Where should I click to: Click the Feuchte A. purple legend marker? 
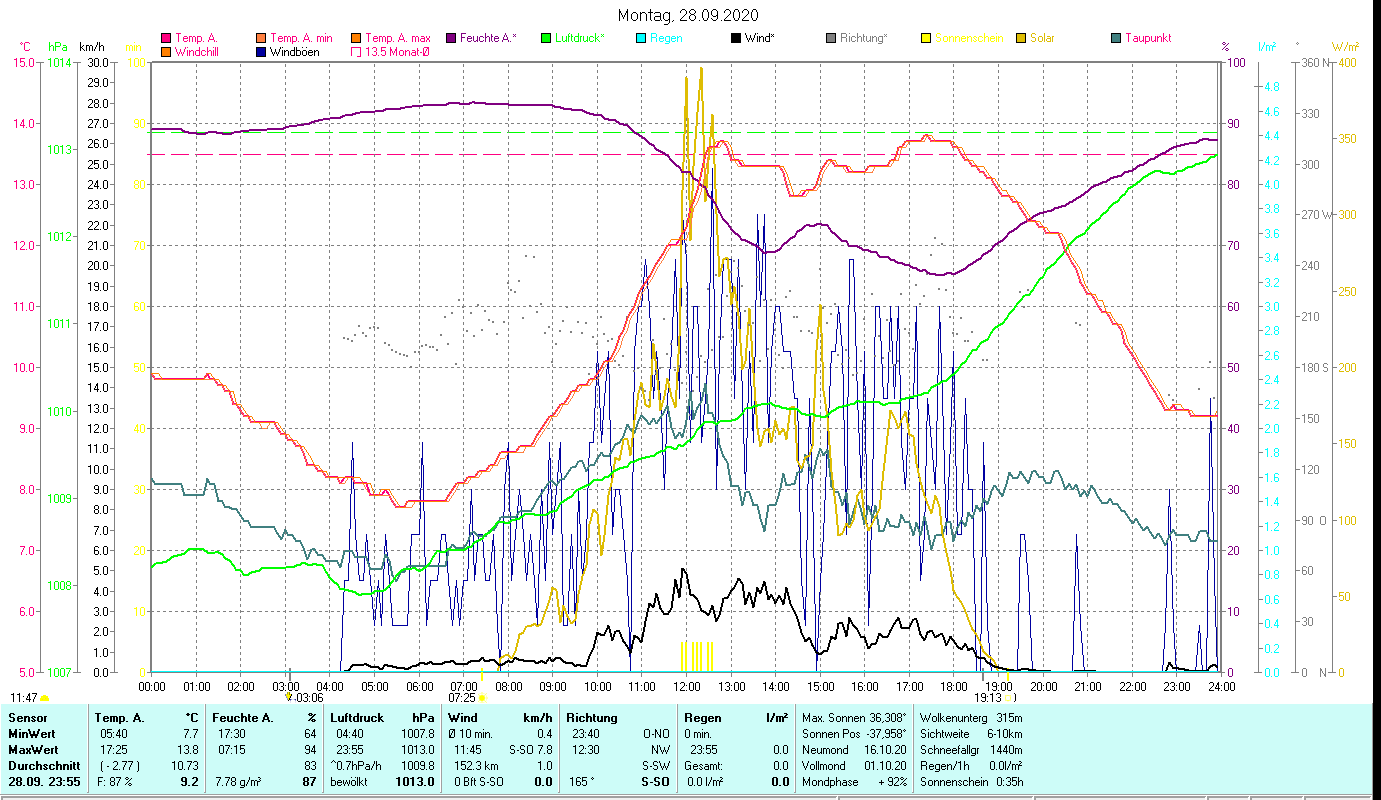pos(451,38)
